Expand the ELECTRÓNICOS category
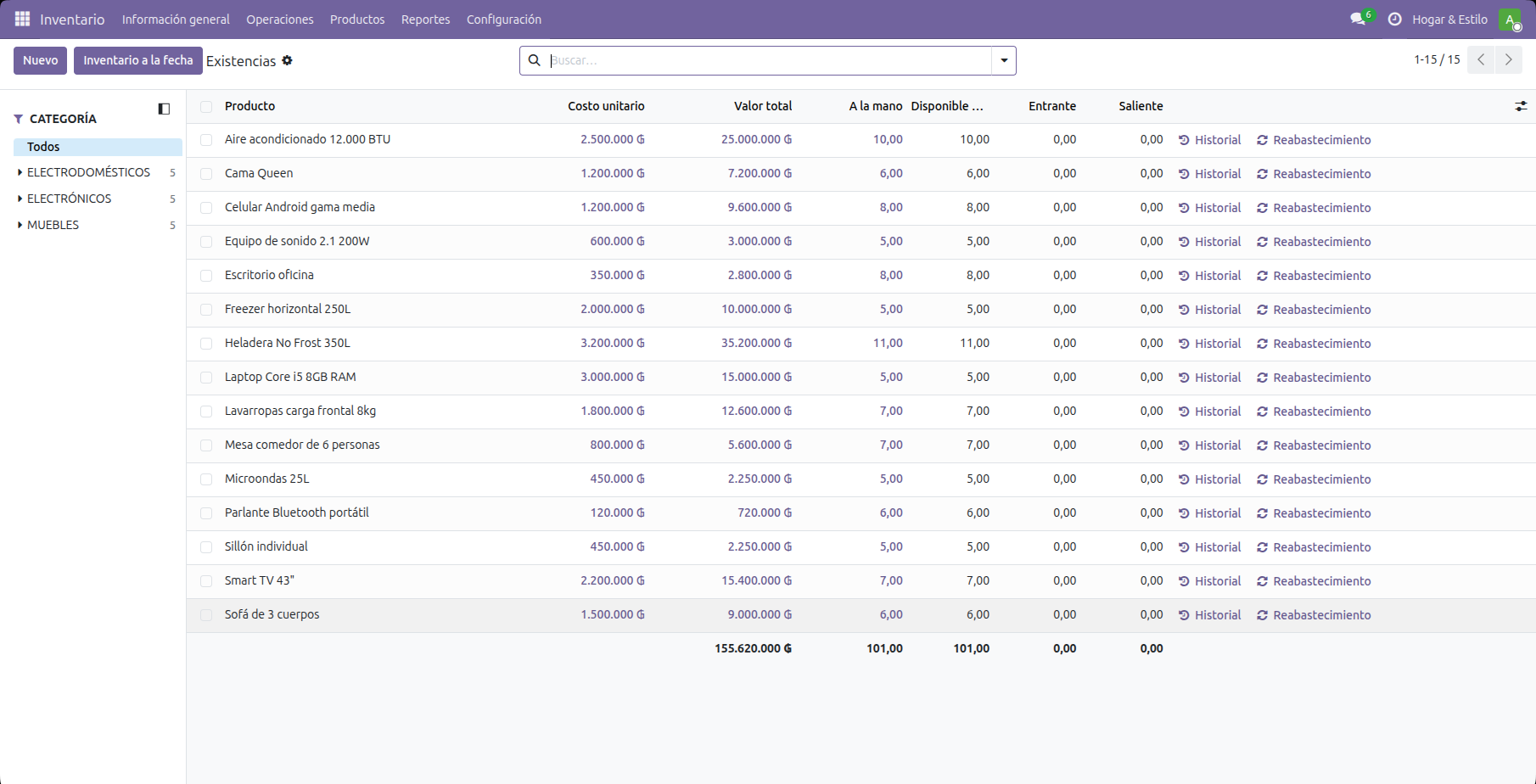 (20, 199)
